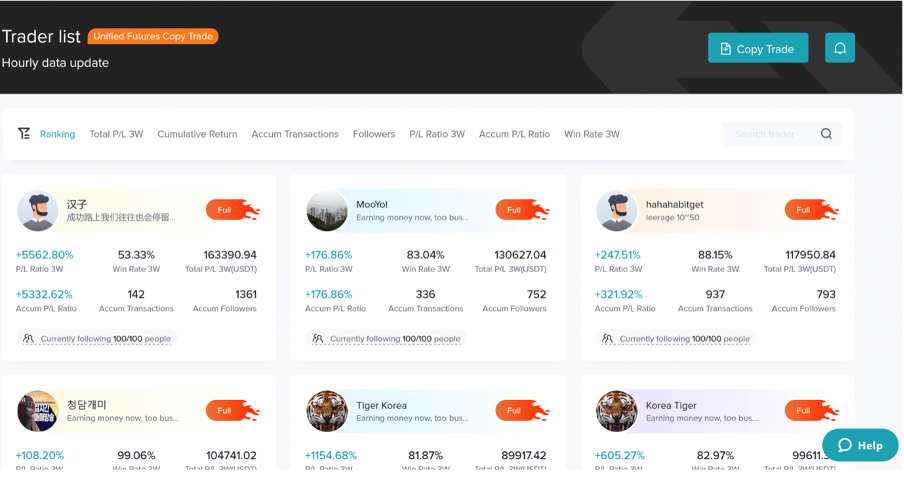This screenshot has width=904, height=504.
Task: Sort by Accum P/L Ratio
Action: click(514, 134)
